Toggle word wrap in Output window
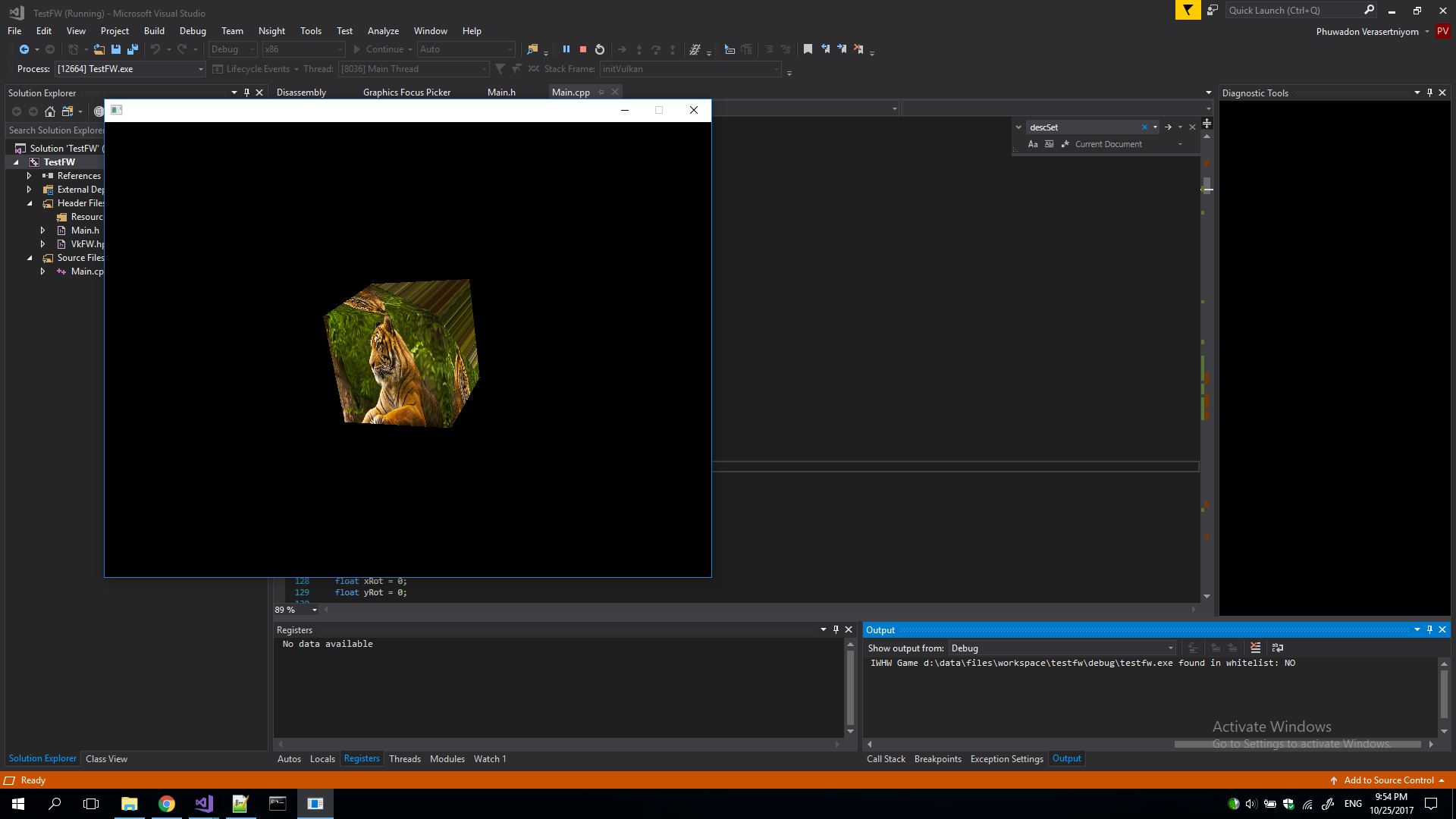1456x819 pixels. pos(1278,648)
